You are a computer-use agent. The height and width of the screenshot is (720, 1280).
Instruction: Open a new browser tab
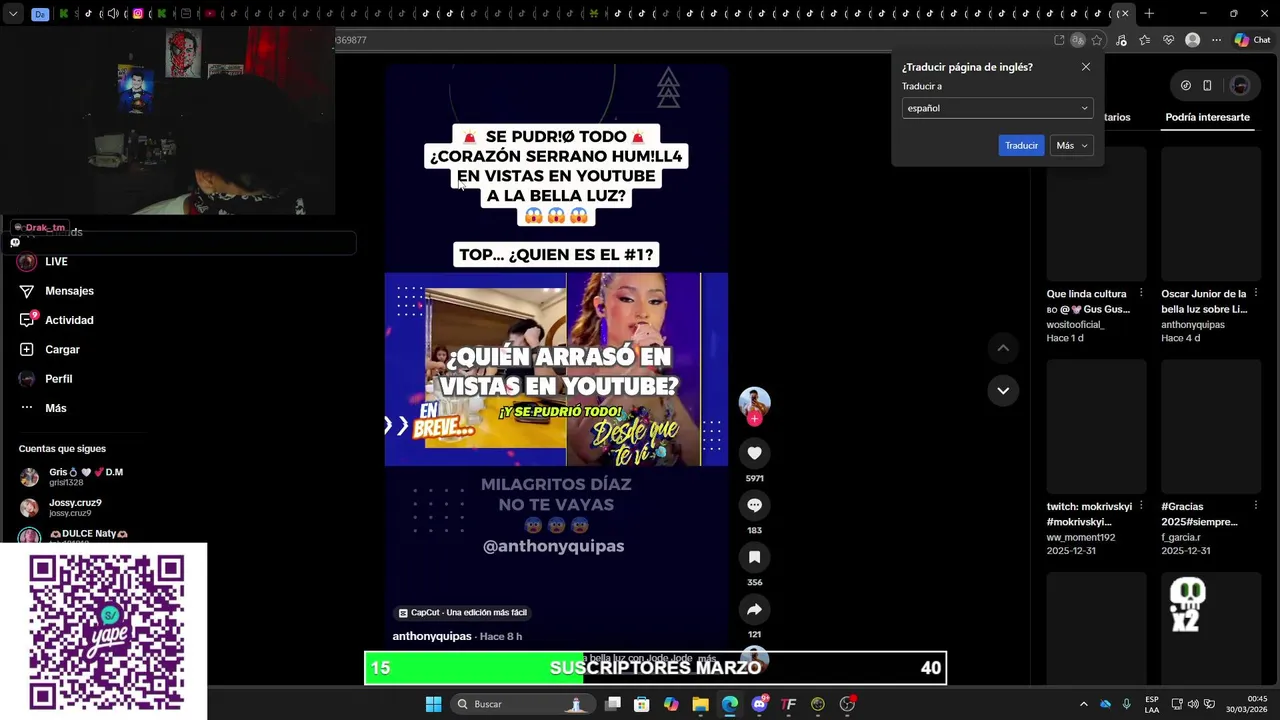click(1149, 14)
